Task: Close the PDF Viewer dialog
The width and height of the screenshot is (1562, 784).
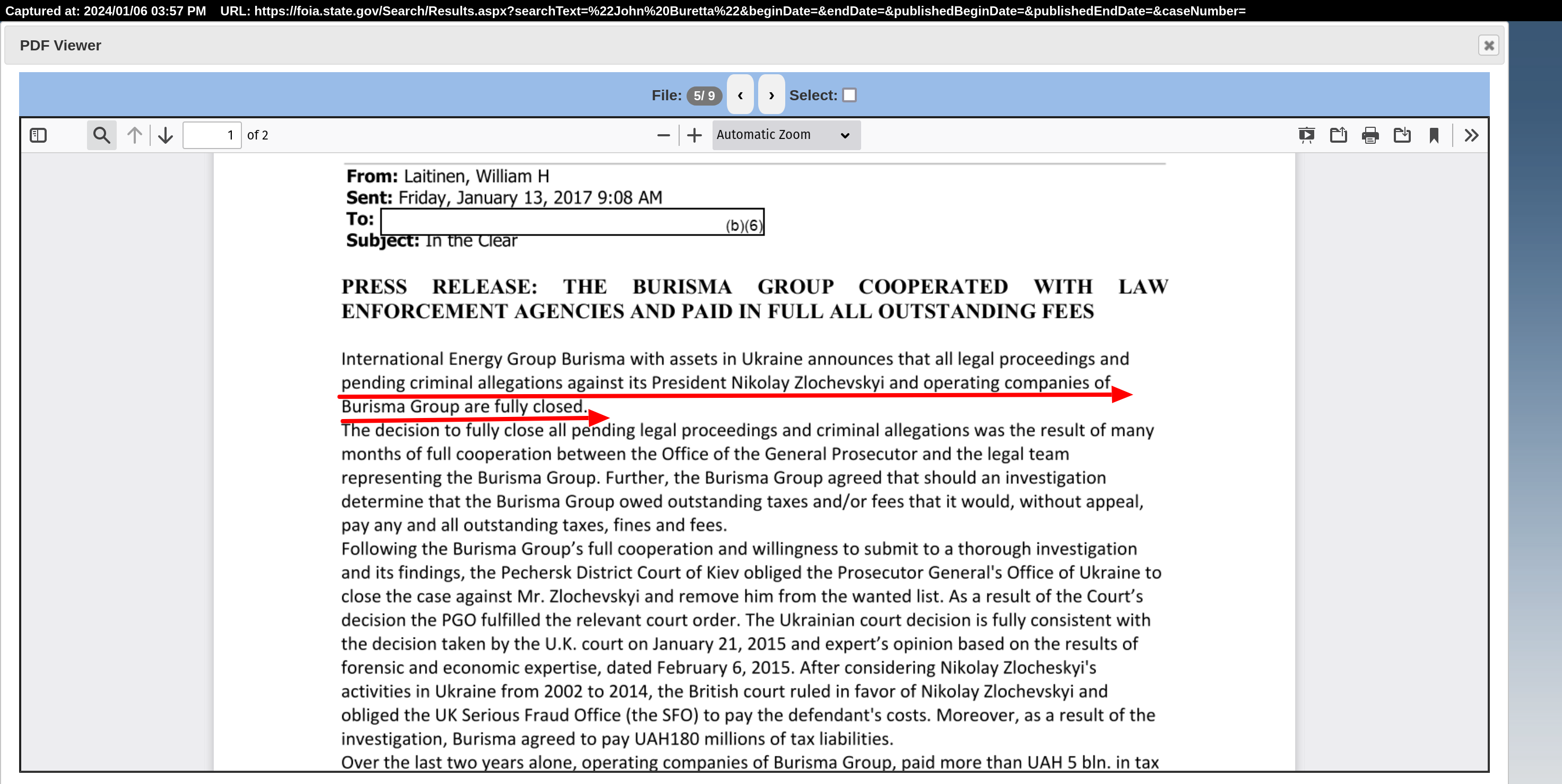Action: point(1489,46)
